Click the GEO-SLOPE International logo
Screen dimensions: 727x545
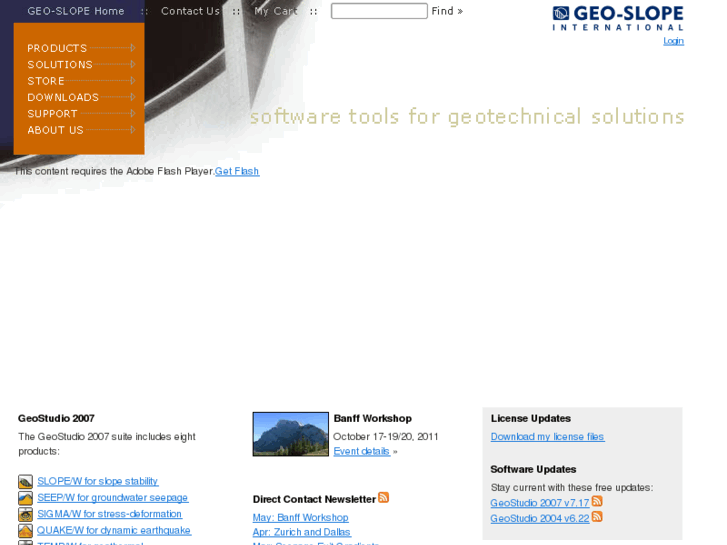618,18
